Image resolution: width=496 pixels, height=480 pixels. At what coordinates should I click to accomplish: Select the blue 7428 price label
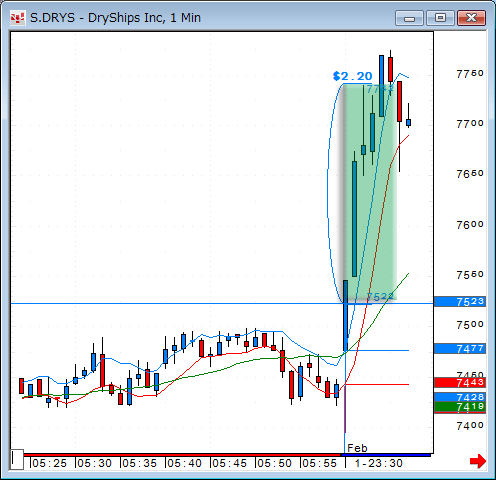[460, 397]
